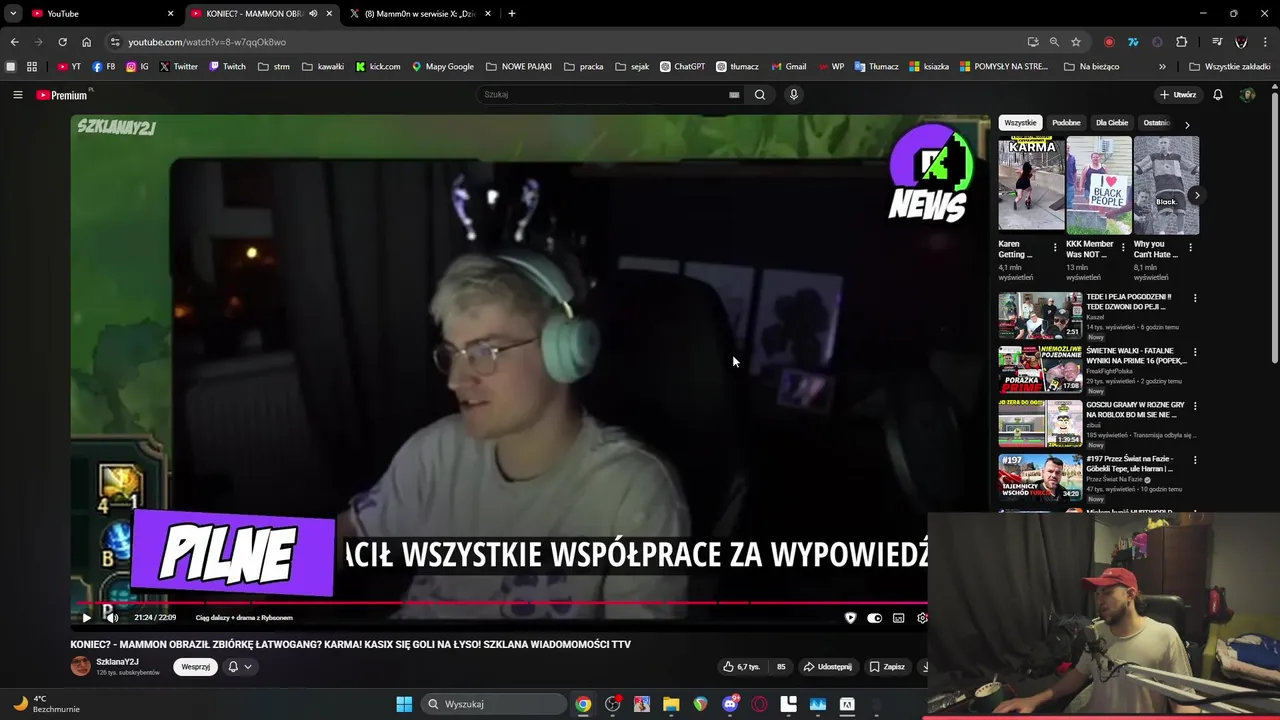Show hidden bookmarks with double chevron
Screen dimensions: 1280x720
[x=1162, y=67]
